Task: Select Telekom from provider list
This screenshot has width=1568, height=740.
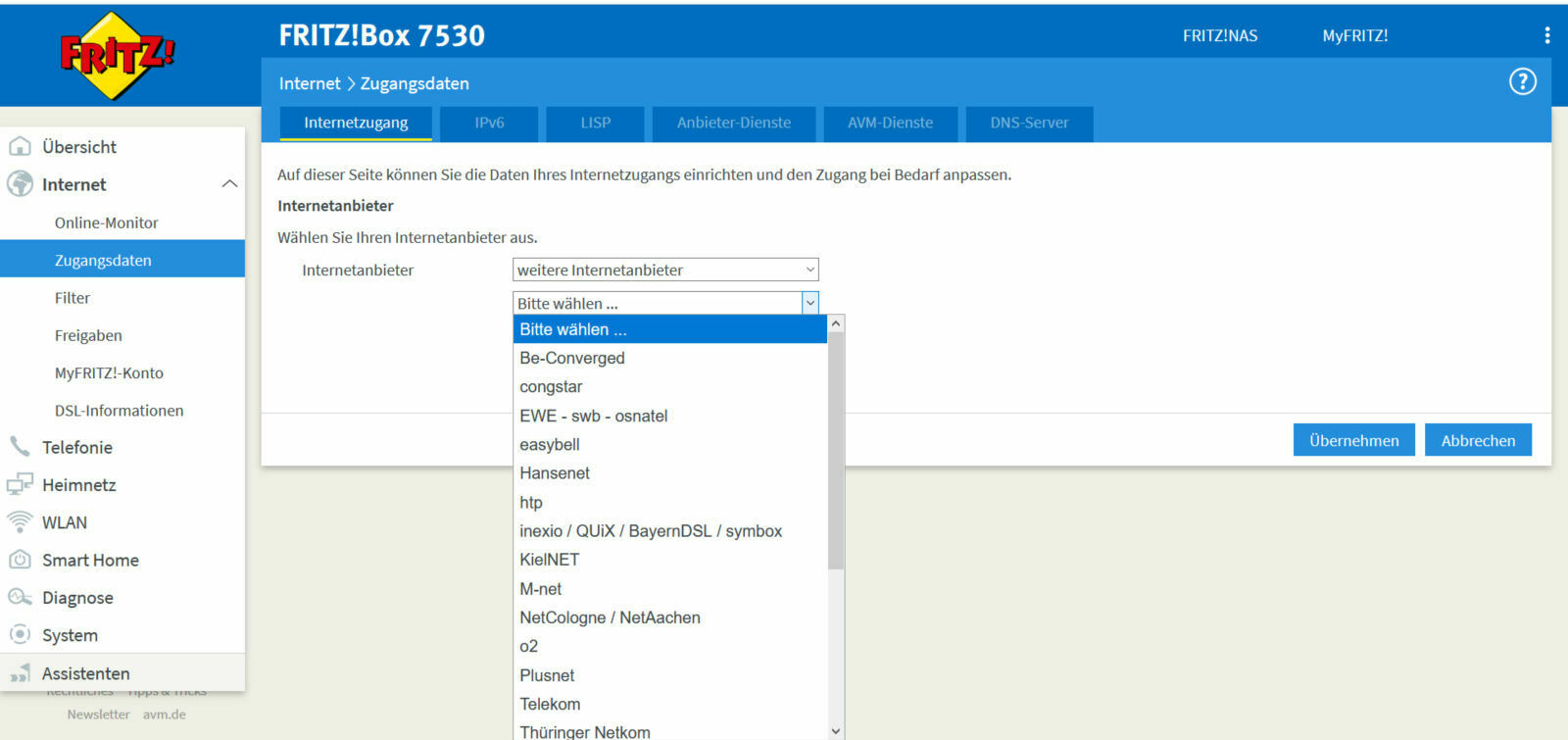Action: click(670, 703)
